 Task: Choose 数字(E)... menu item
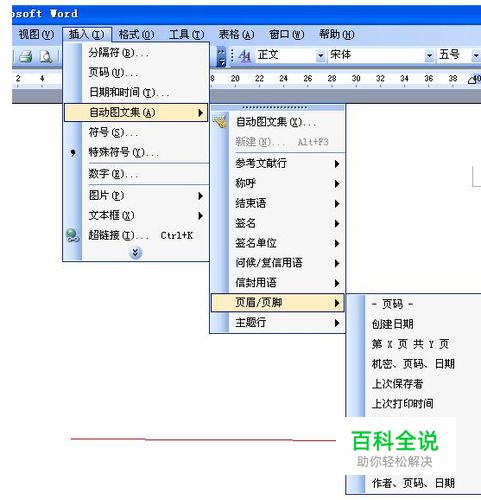tap(136, 174)
